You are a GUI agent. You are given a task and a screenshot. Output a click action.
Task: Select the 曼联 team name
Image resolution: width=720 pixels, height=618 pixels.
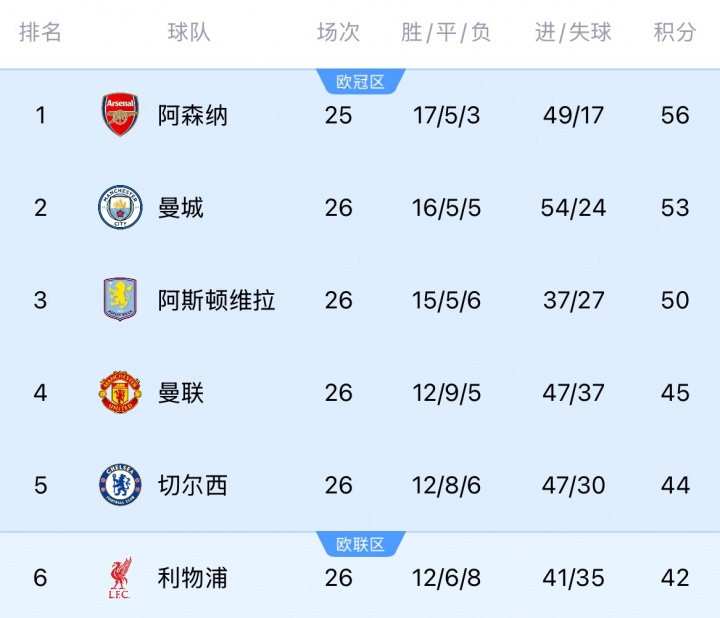[x=181, y=393]
